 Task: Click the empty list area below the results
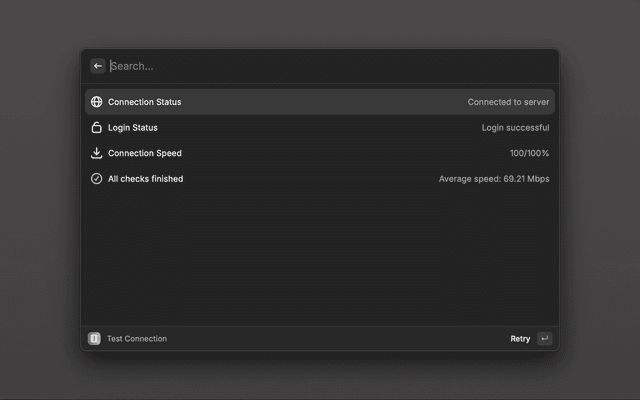pos(320,260)
